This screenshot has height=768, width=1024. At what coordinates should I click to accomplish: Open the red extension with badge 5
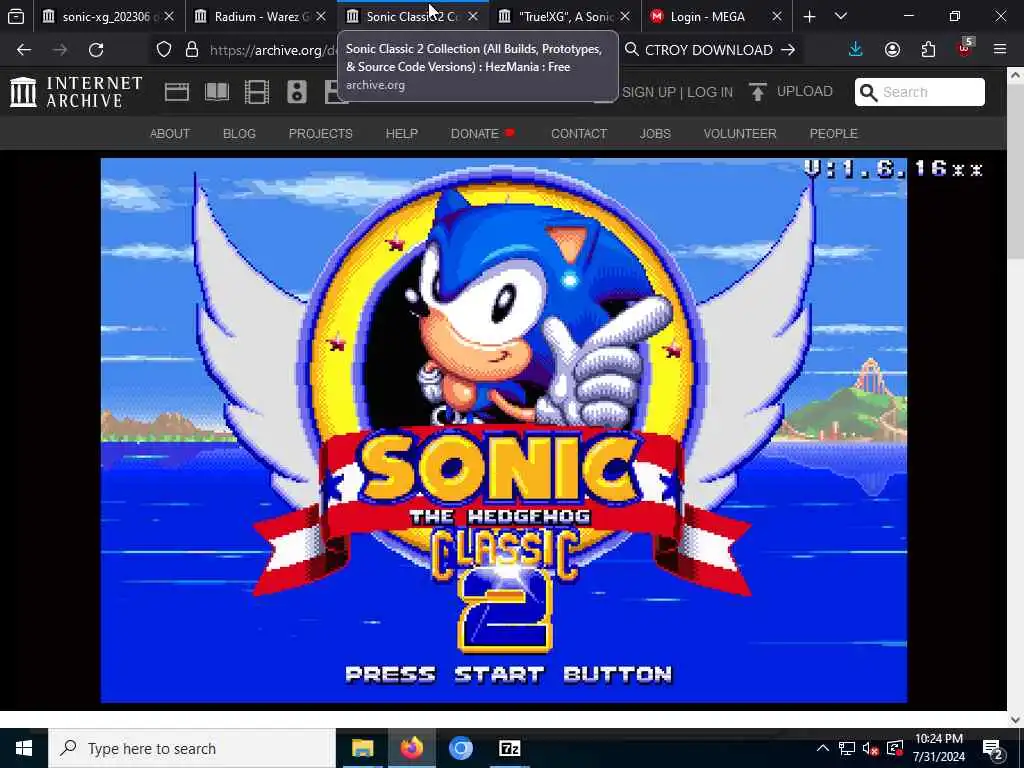965,48
